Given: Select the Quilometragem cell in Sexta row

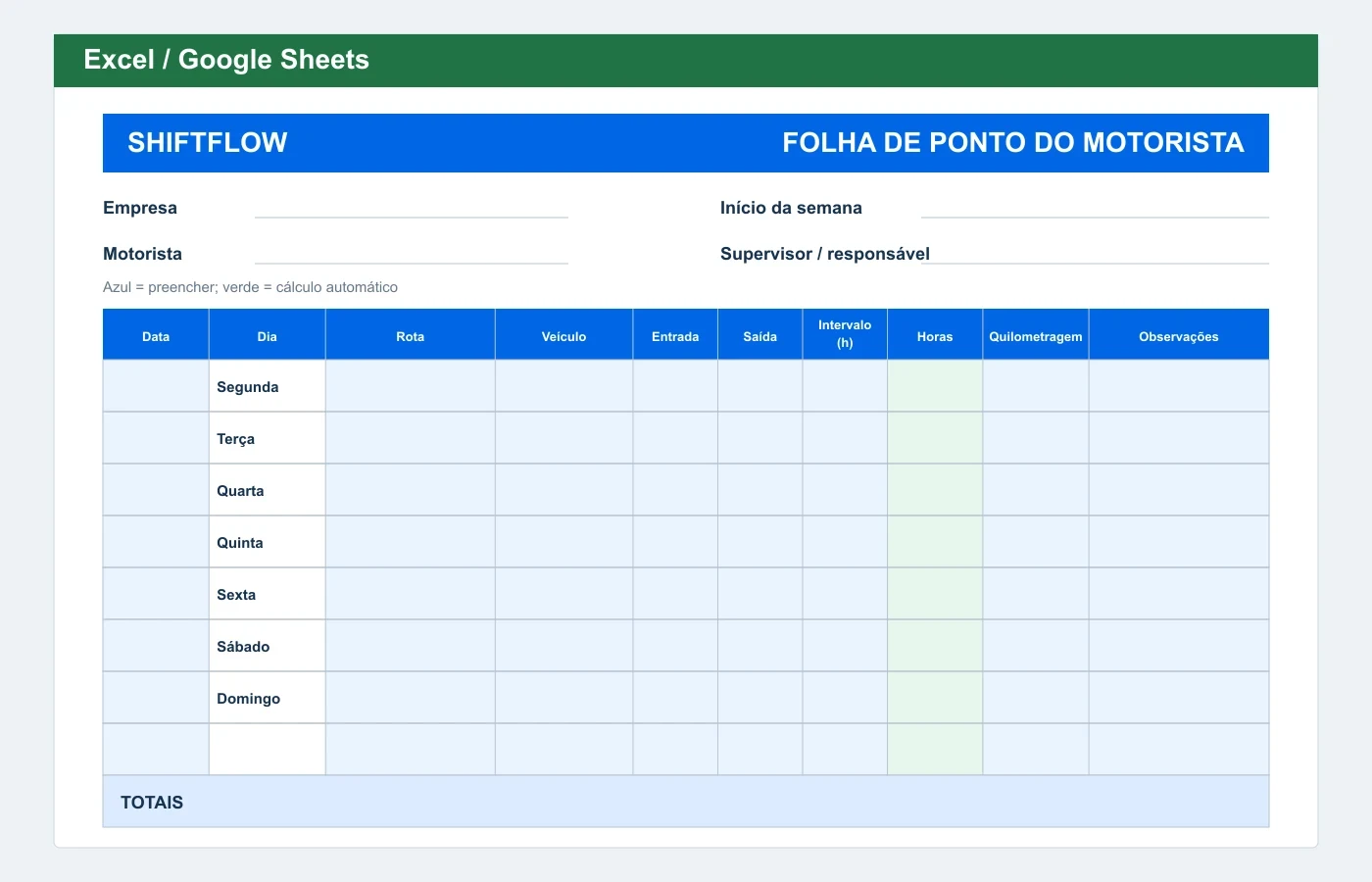Looking at the screenshot, I should 1036,594.
